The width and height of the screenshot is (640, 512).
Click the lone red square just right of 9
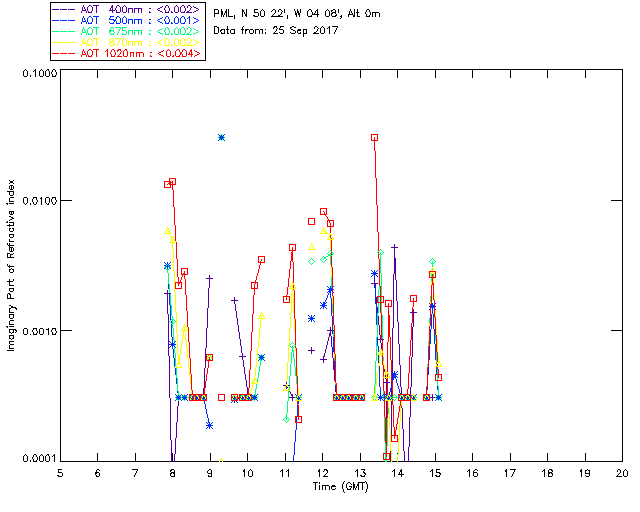coord(222,397)
